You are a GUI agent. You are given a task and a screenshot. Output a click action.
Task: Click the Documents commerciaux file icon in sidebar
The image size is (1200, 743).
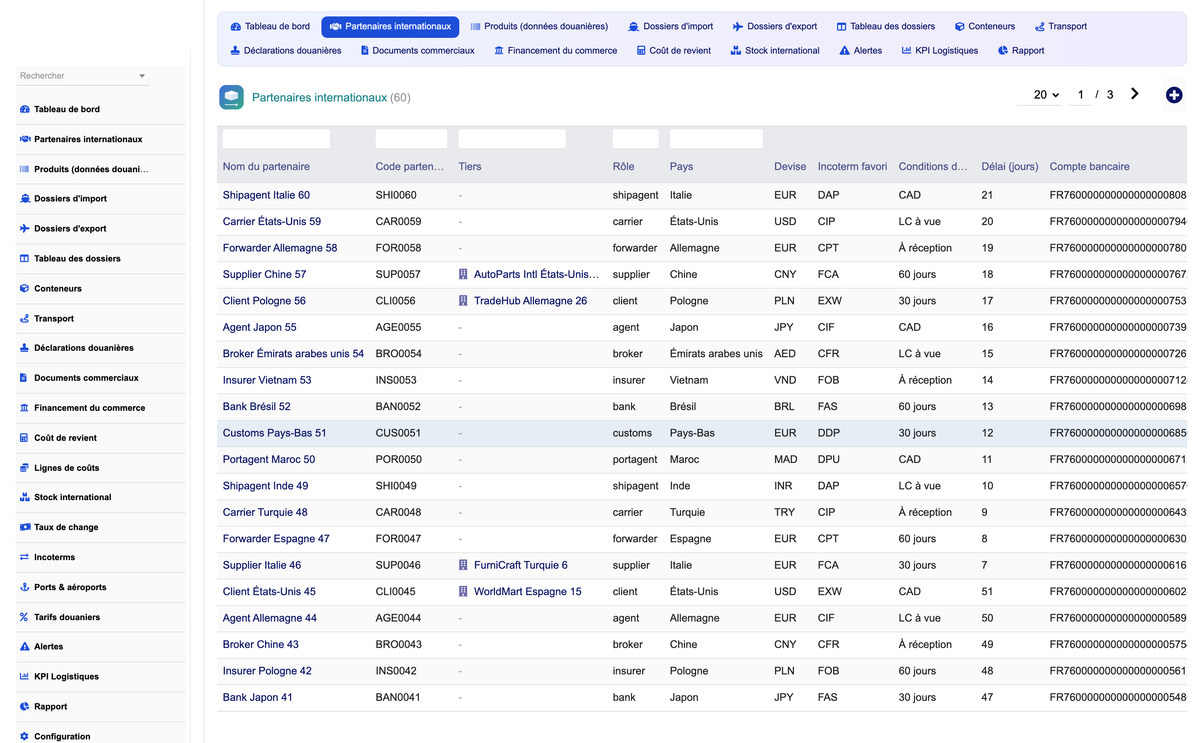click(x=25, y=378)
